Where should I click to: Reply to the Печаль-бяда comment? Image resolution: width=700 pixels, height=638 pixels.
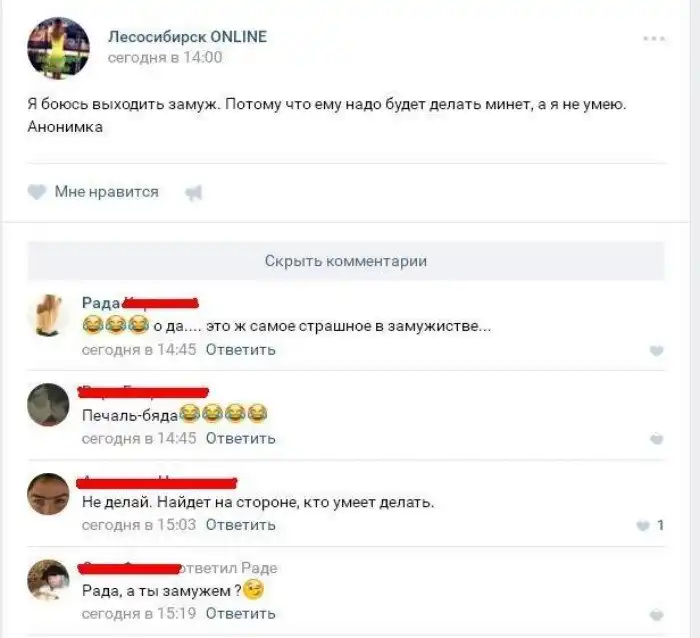click(x=241, y=438)
